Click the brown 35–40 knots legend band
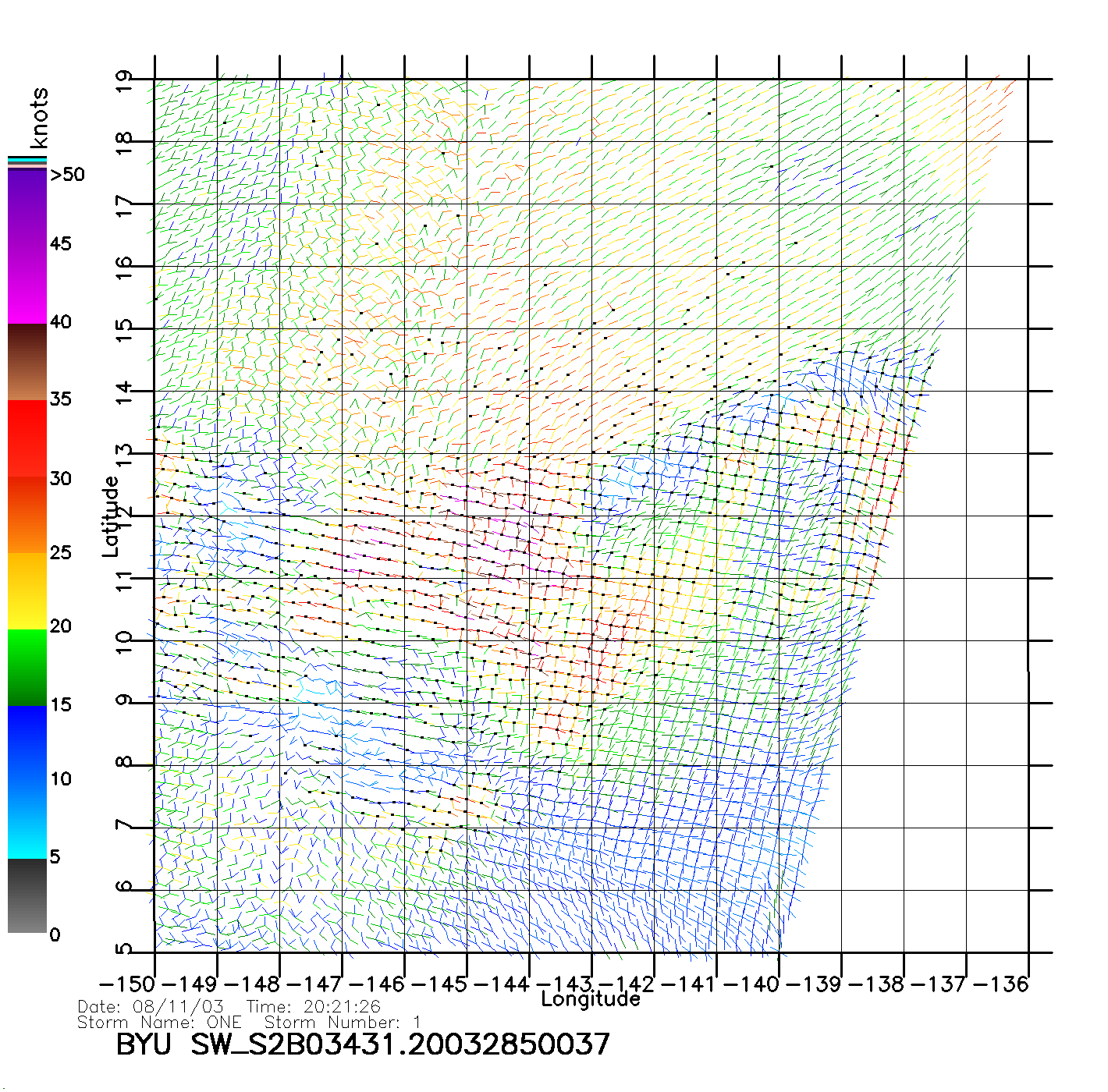 [27, 362]
